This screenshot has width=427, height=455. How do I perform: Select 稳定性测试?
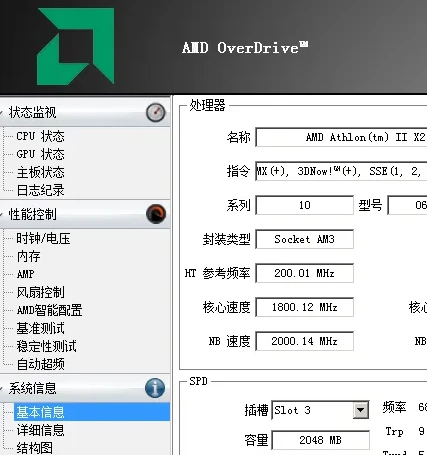[x=46, y=346]
